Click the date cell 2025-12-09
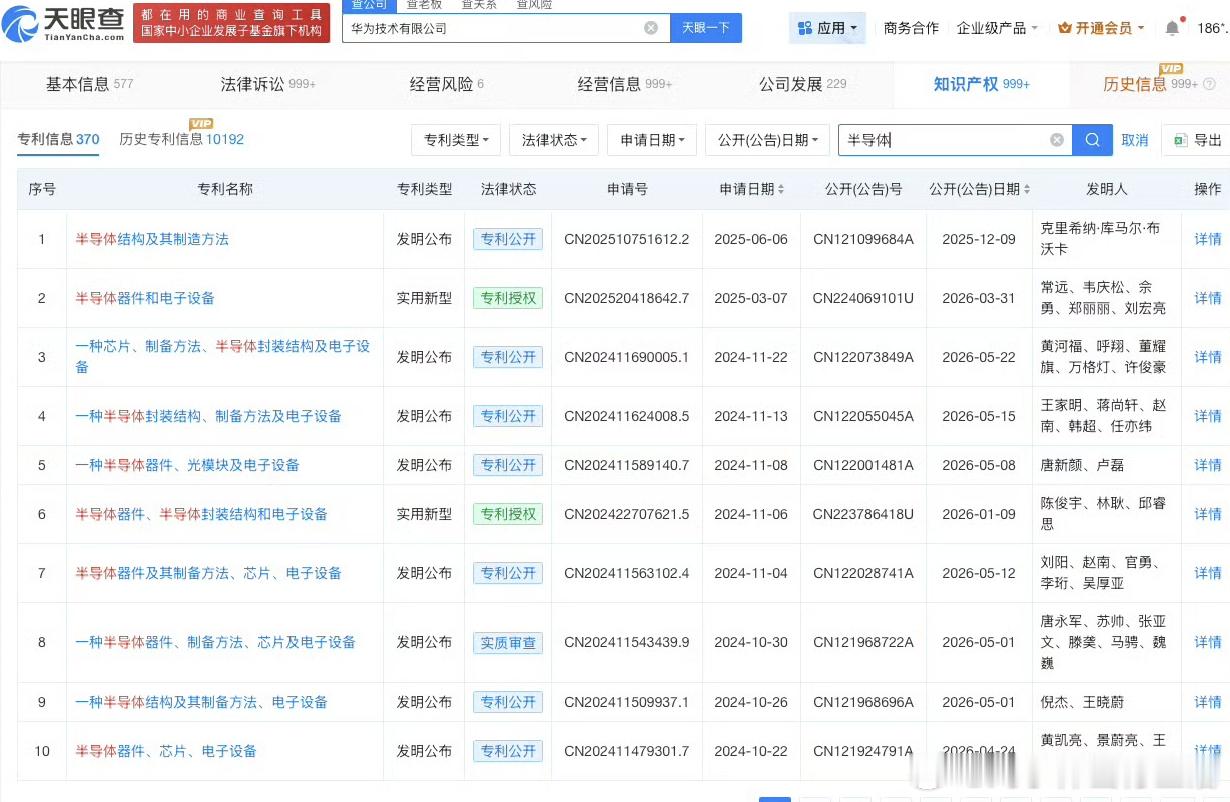 (x=978, y=239)
